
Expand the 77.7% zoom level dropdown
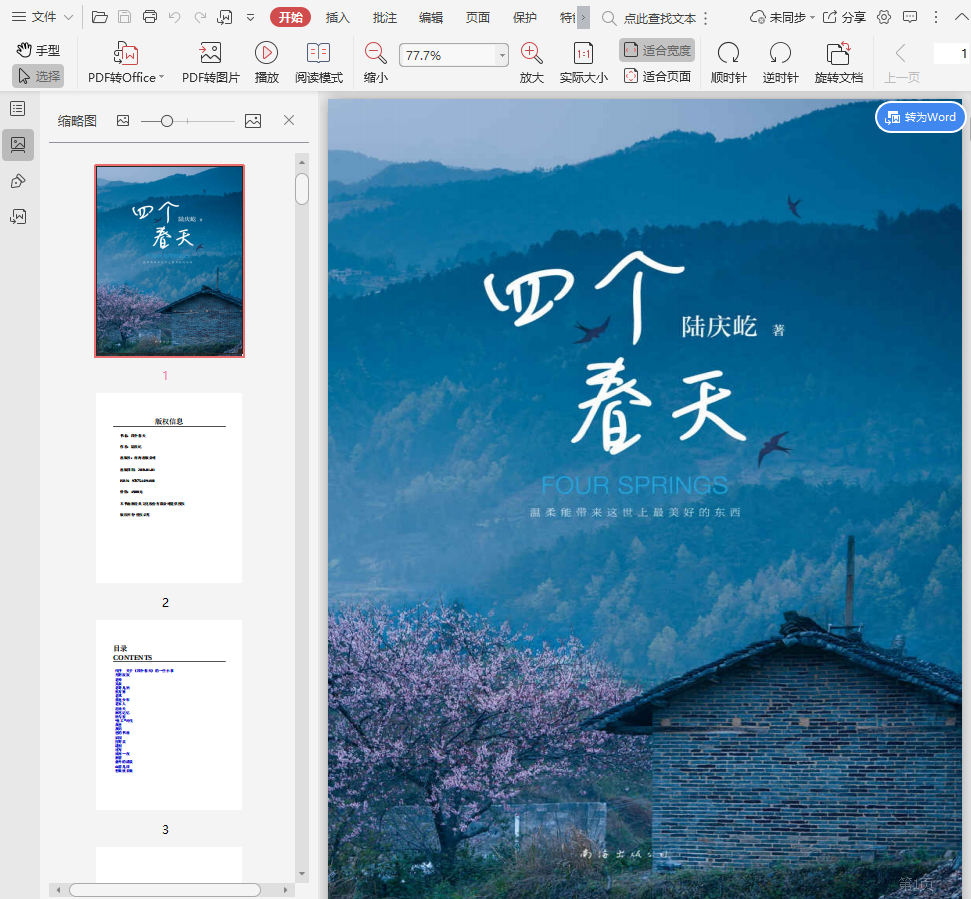501,56
